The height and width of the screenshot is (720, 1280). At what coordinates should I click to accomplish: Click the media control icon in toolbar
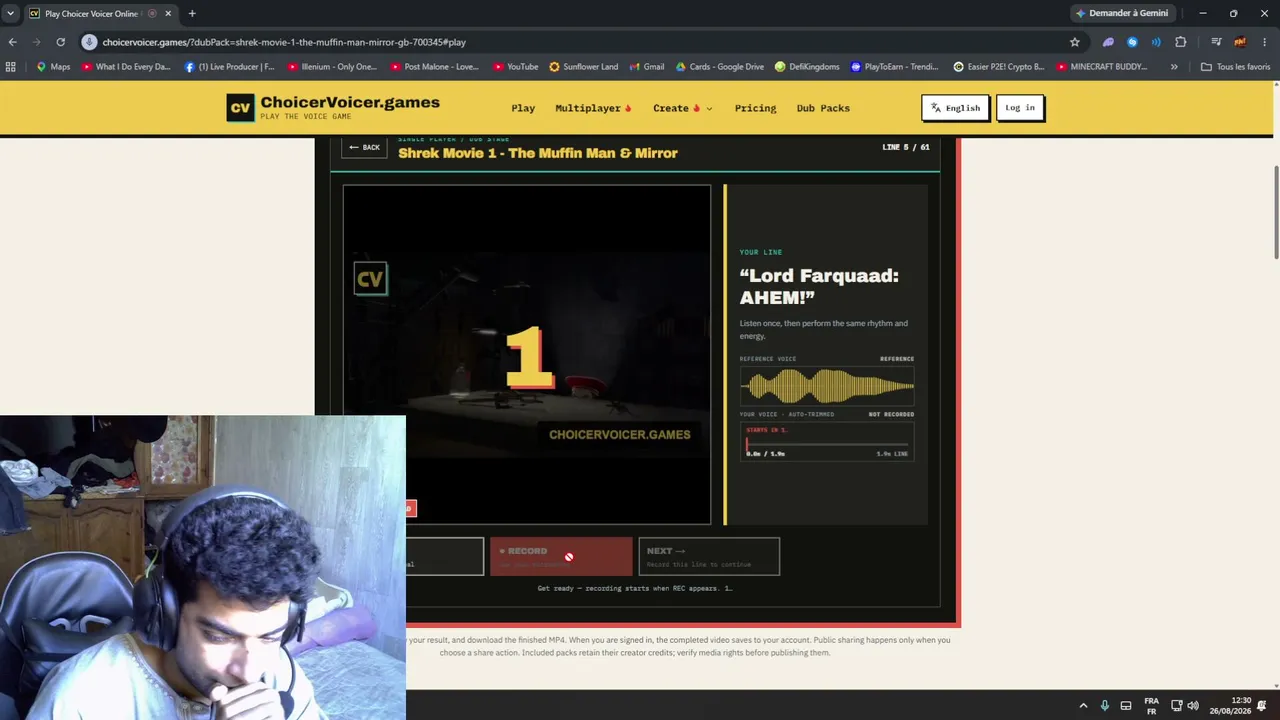(x=1216, y=42)
